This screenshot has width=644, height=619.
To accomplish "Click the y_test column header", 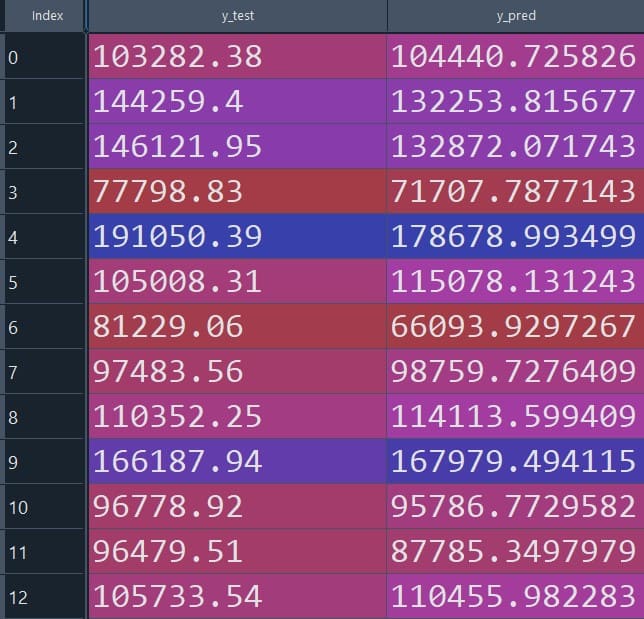I will [x=237, y=16].
